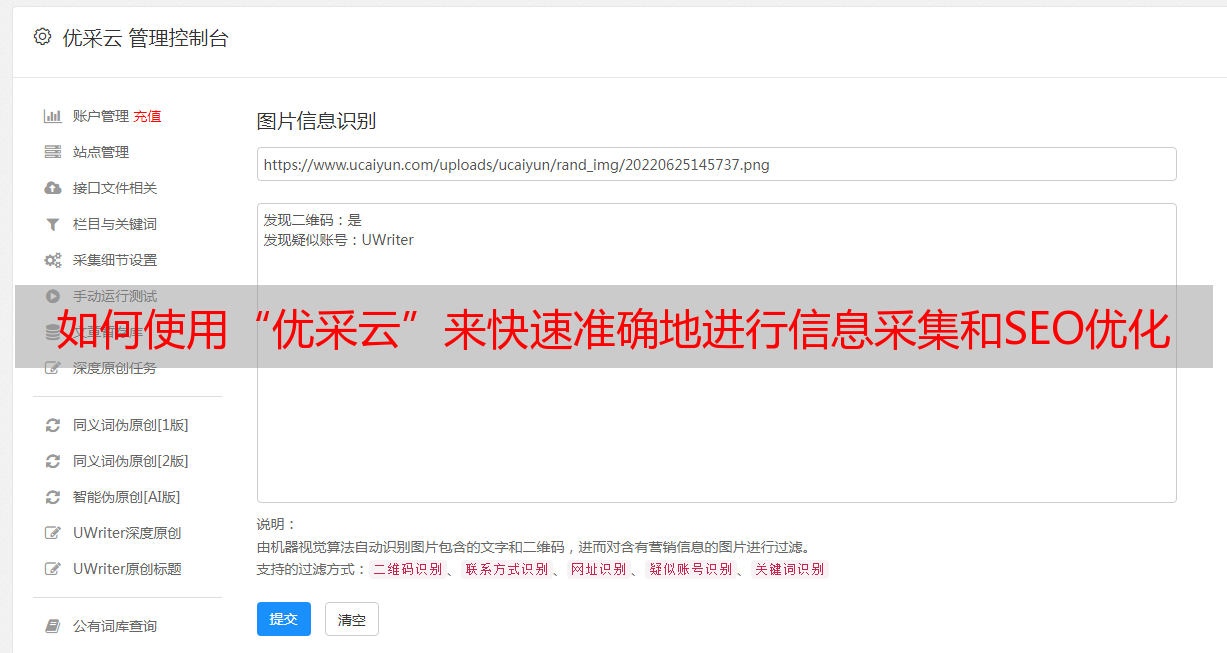Open UWriter深度原创 in the sidebar
Image resolution: width=1227 pixels, height=653 pixels.
pos(127,533)
